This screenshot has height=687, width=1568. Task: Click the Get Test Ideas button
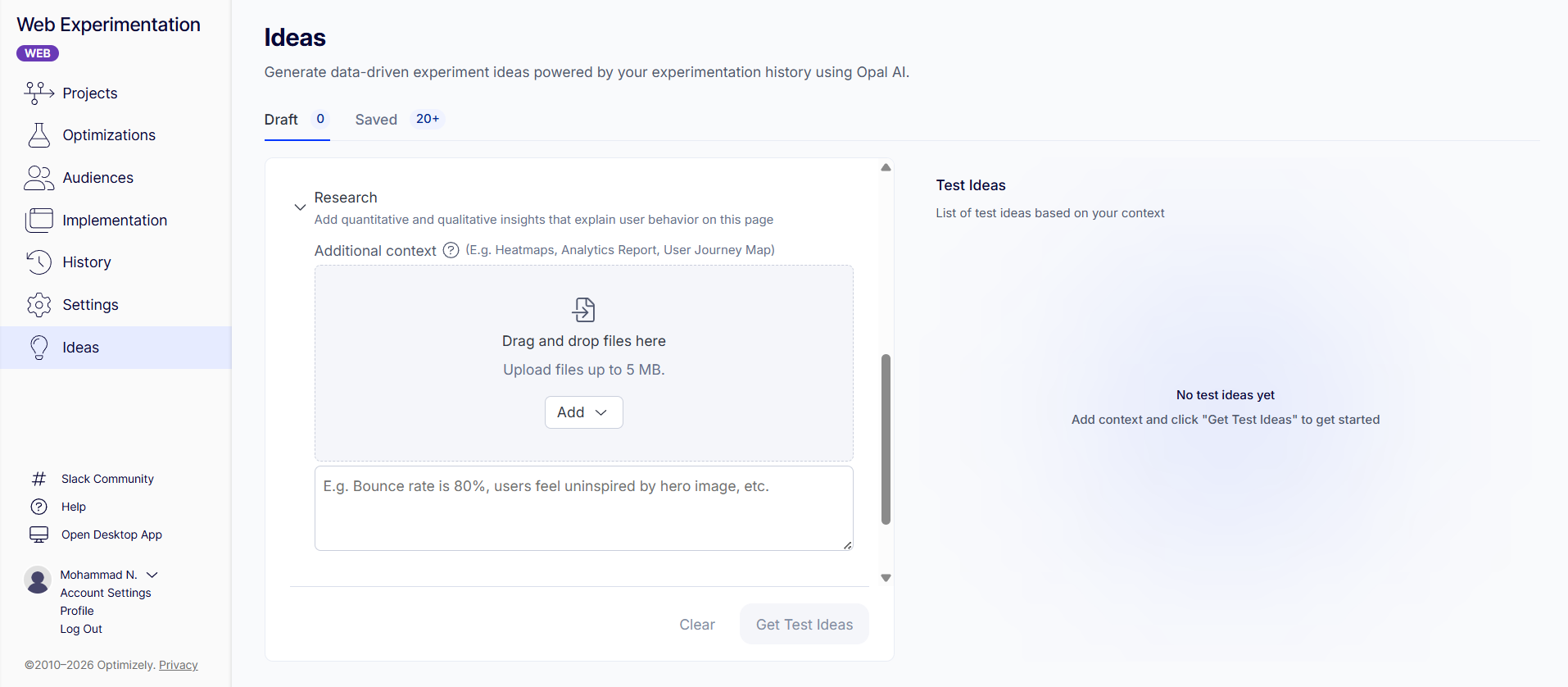[x=804, y=625]
